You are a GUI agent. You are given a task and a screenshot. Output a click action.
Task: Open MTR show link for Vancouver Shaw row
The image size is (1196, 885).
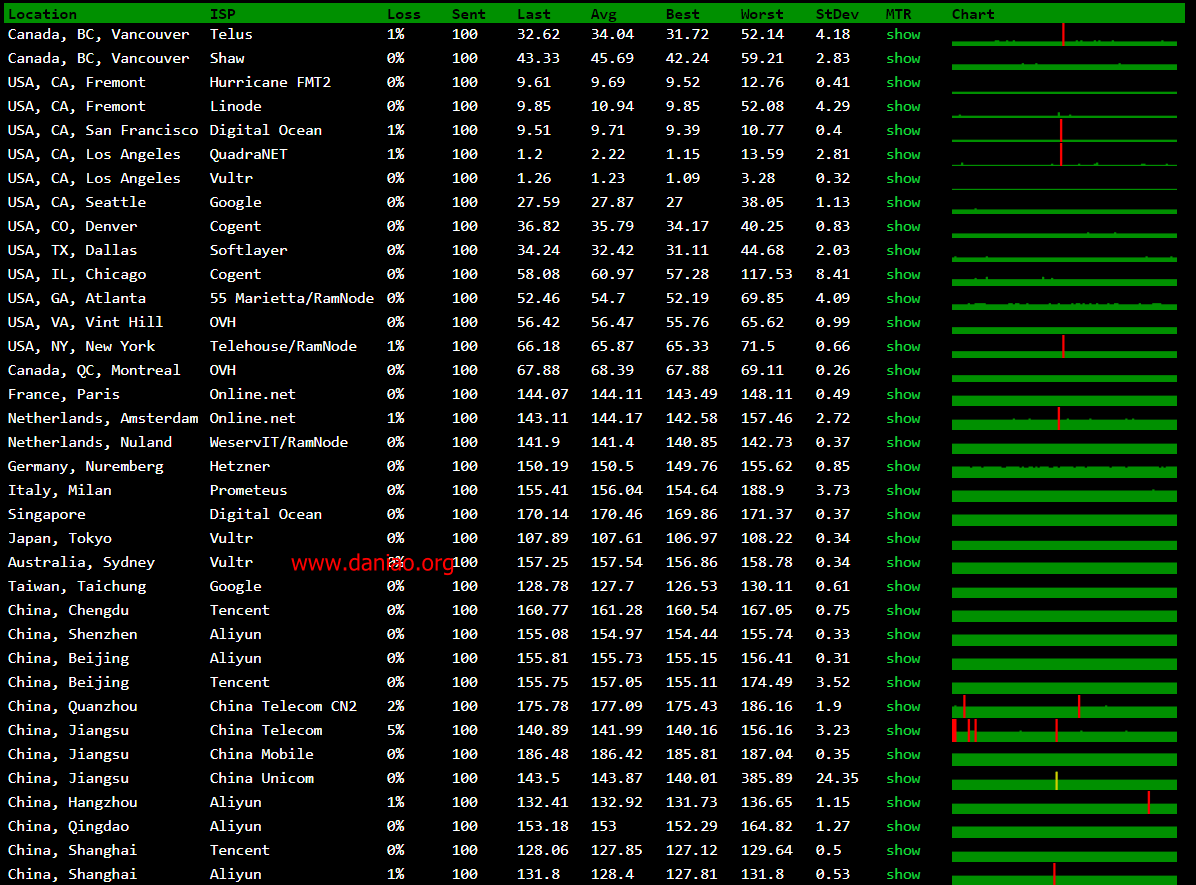tap(903, 58)
